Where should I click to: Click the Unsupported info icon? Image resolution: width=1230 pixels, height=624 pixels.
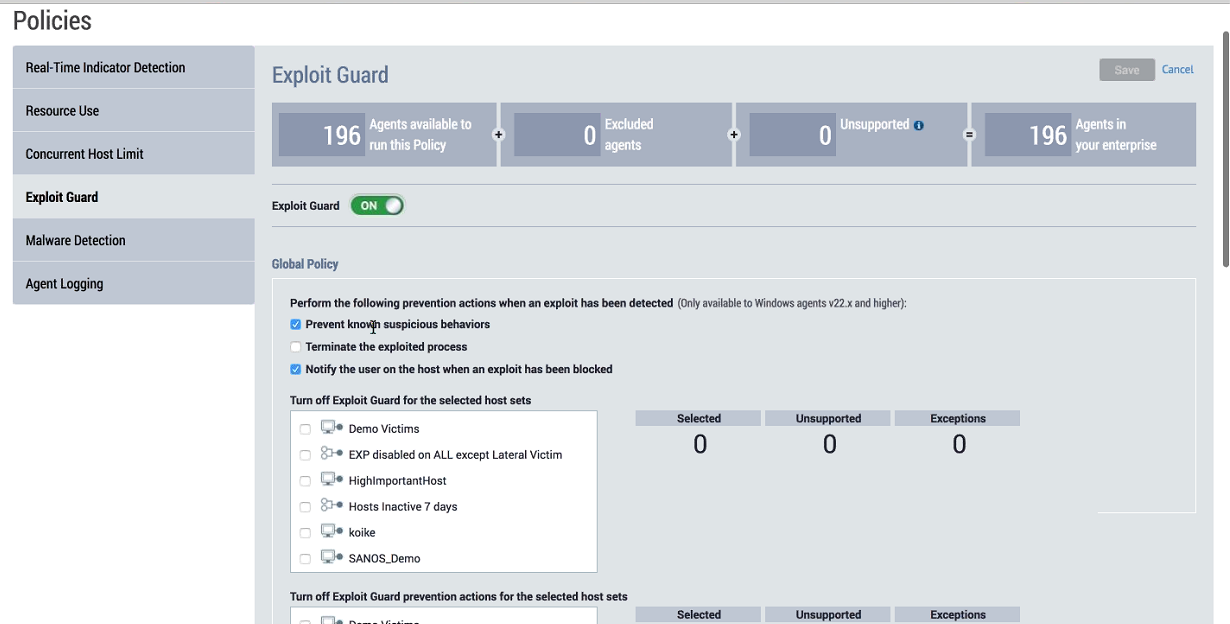point(919,125)
